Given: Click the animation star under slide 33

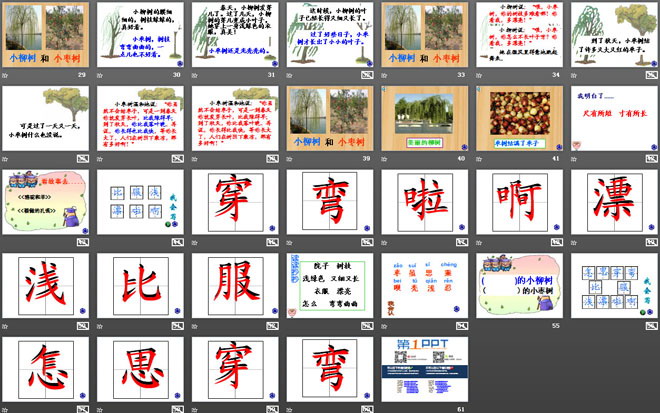Looking at the screenshot, I should pyautogui.click(x=384, y=76).
